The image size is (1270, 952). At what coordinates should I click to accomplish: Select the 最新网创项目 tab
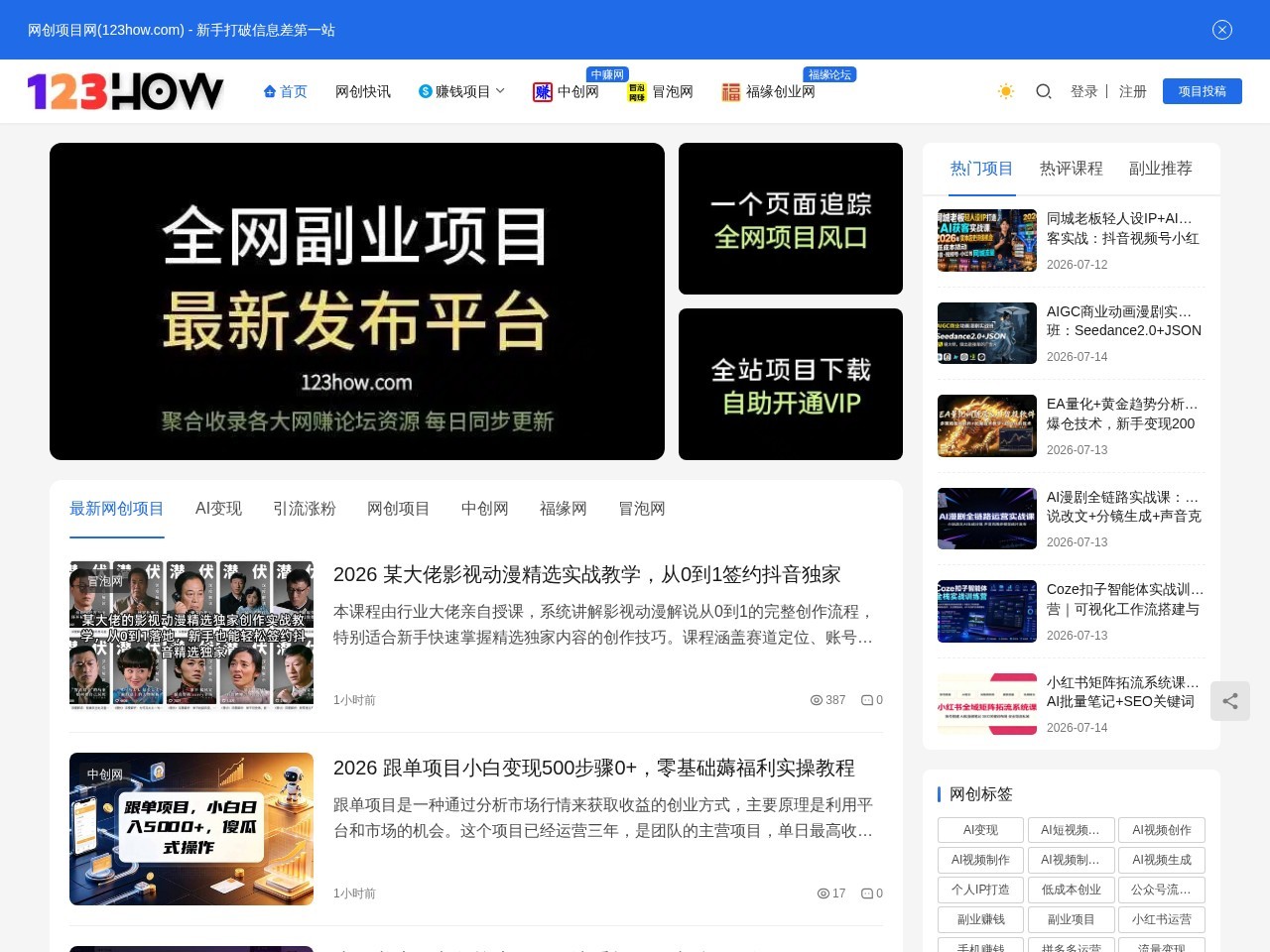click(x=117, y=509)
